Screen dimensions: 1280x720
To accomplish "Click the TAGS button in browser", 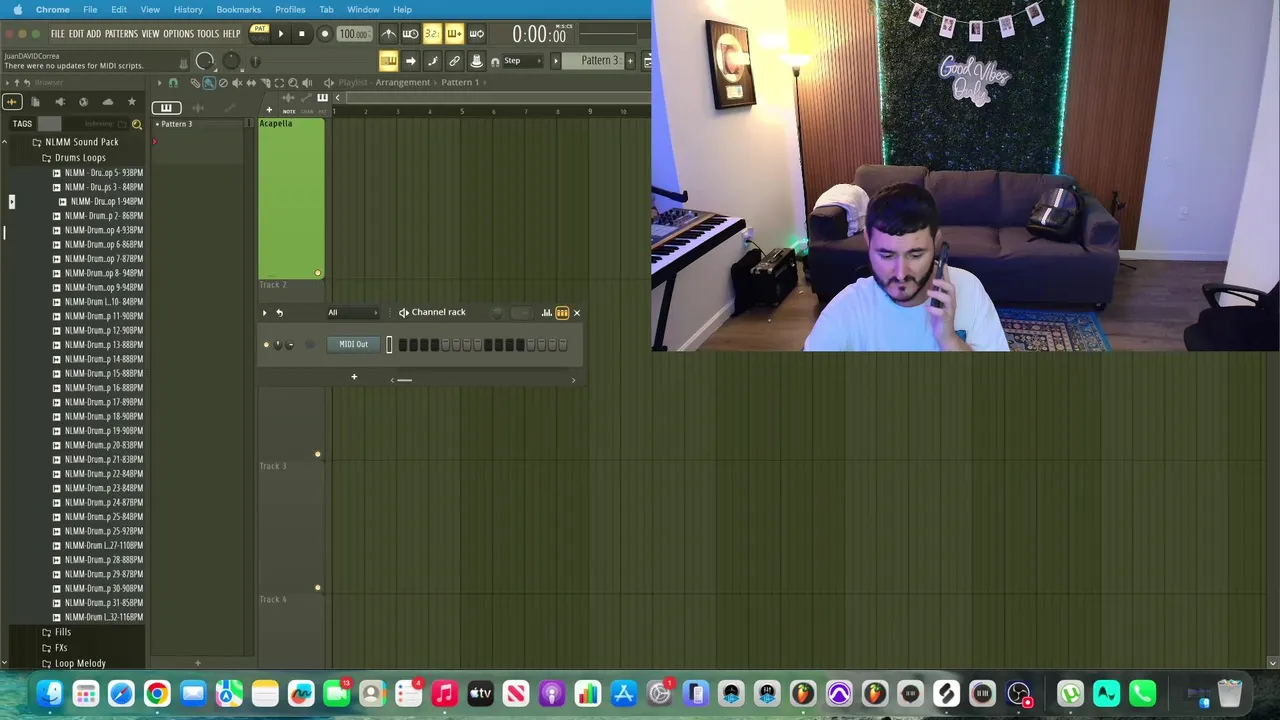I will [22, 124].
